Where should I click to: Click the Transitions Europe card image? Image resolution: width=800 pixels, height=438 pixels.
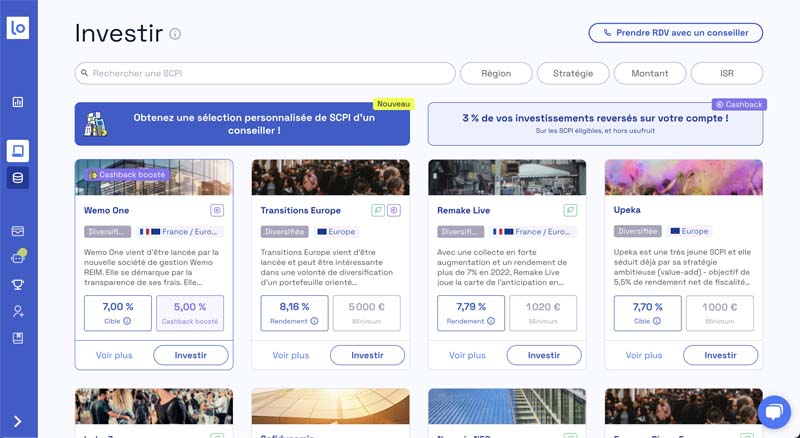point(331,177)
